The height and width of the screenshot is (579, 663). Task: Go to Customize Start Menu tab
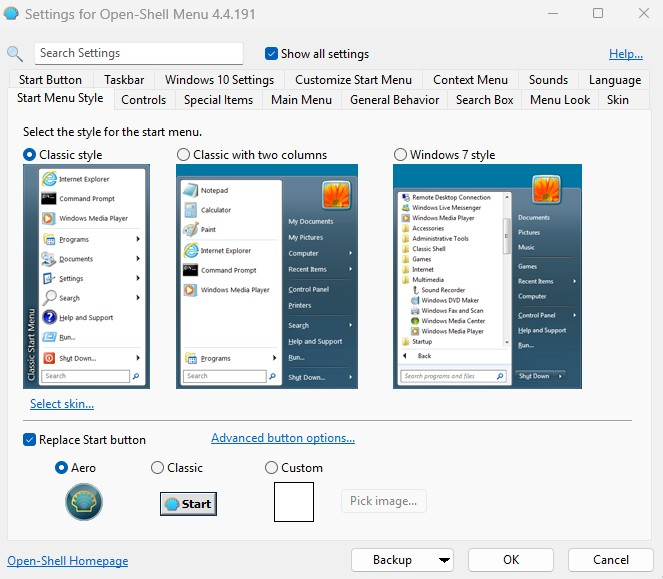353,80
